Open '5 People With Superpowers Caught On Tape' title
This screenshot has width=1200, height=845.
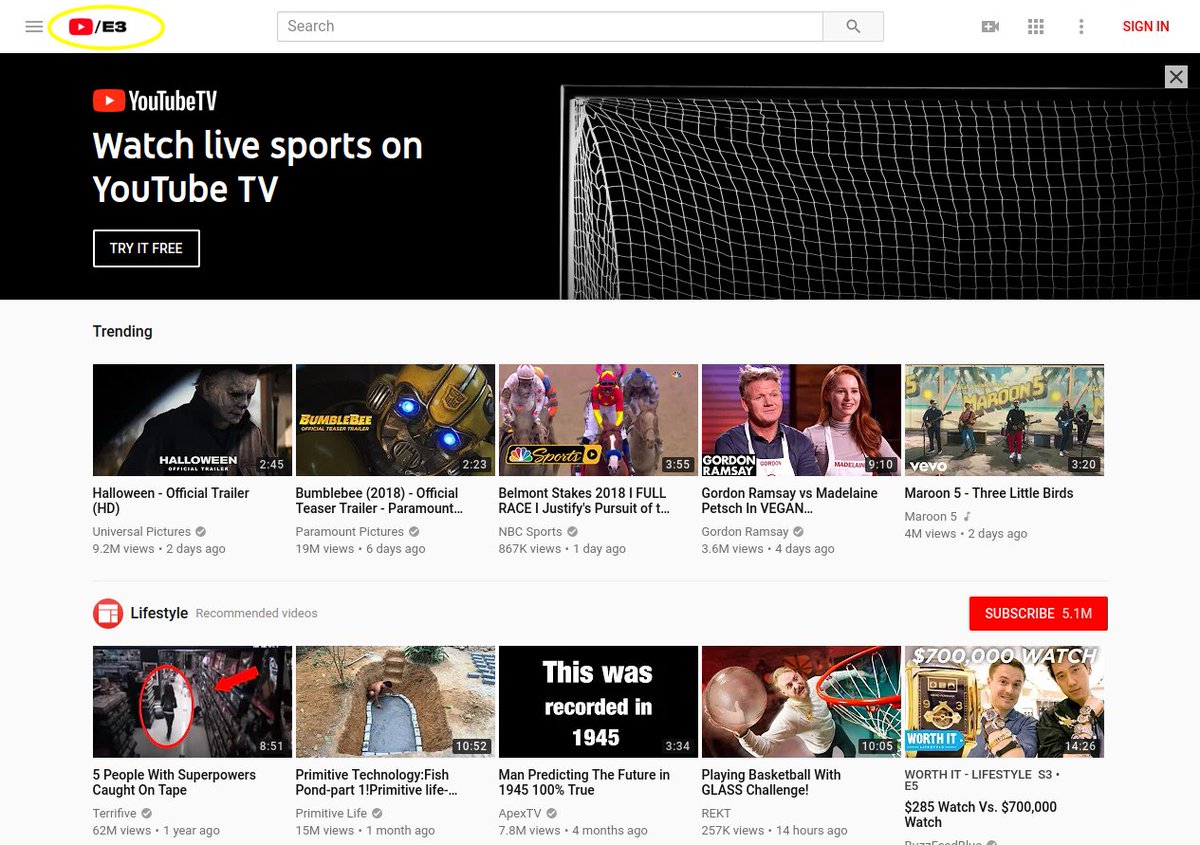(174, 783)
